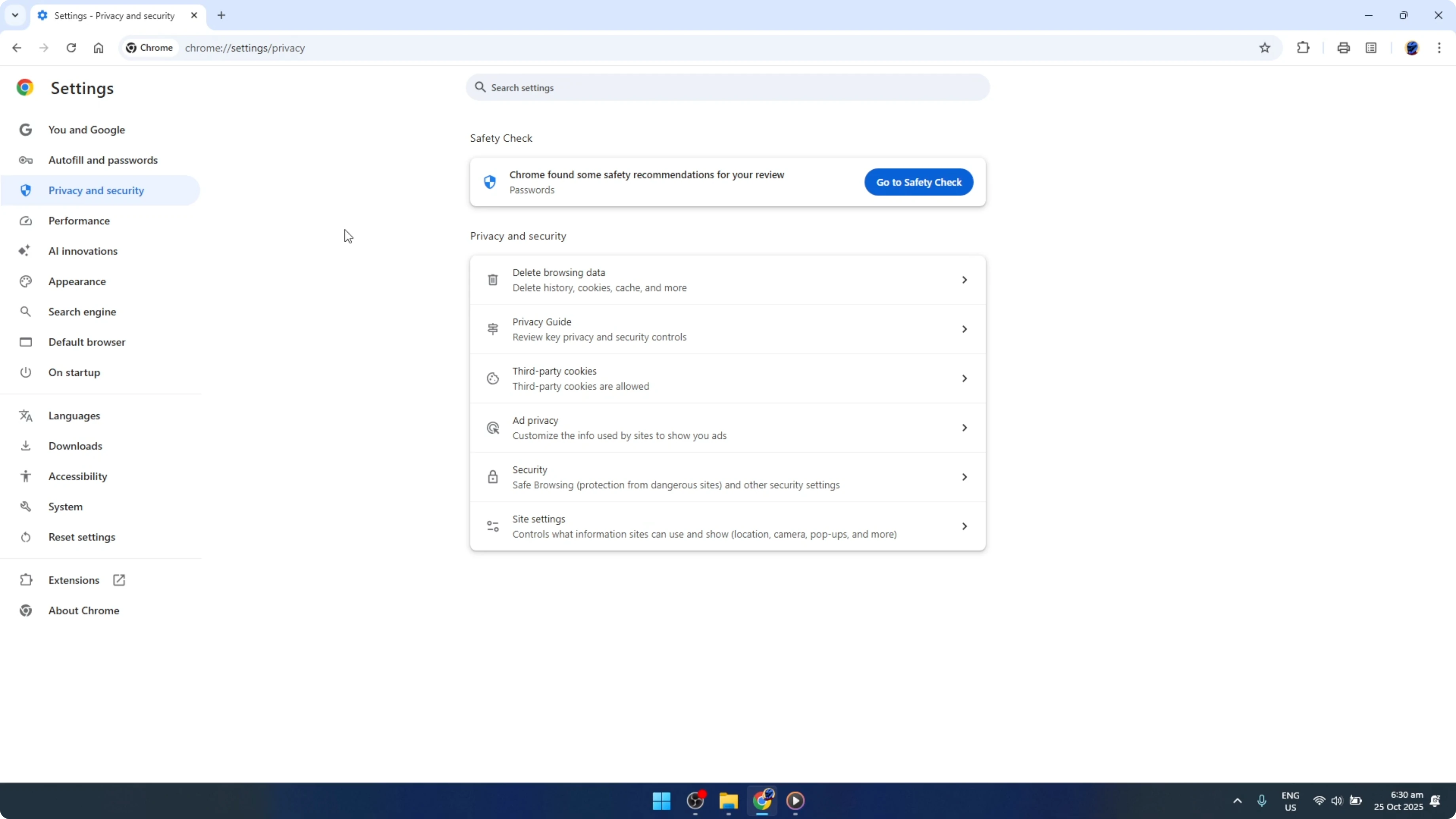Open AI innovations from the sidebar
The image size is (1456, 819).
point(83,251)
